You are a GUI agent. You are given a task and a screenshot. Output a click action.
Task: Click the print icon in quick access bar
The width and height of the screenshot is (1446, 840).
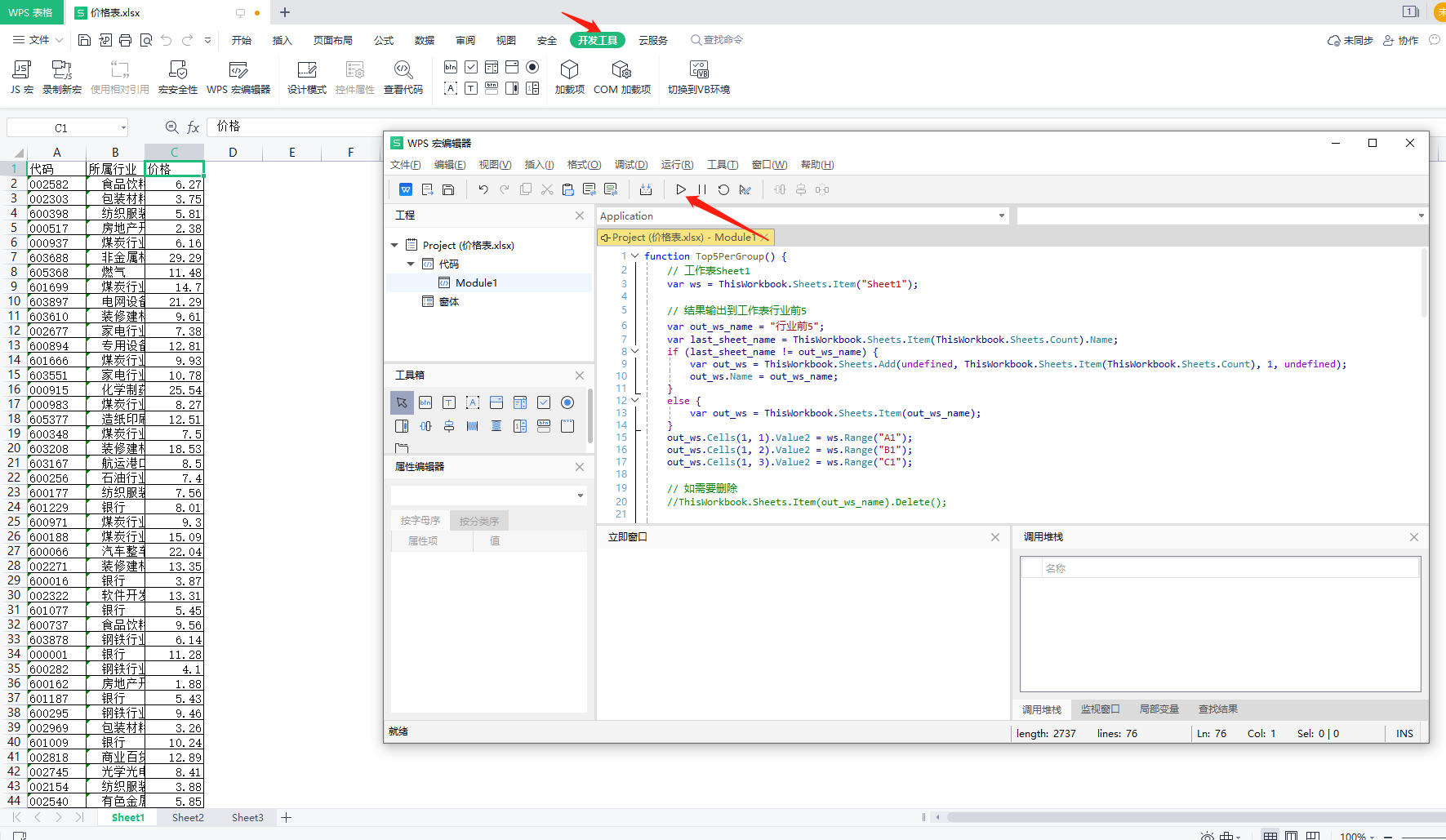pos(125,40)
